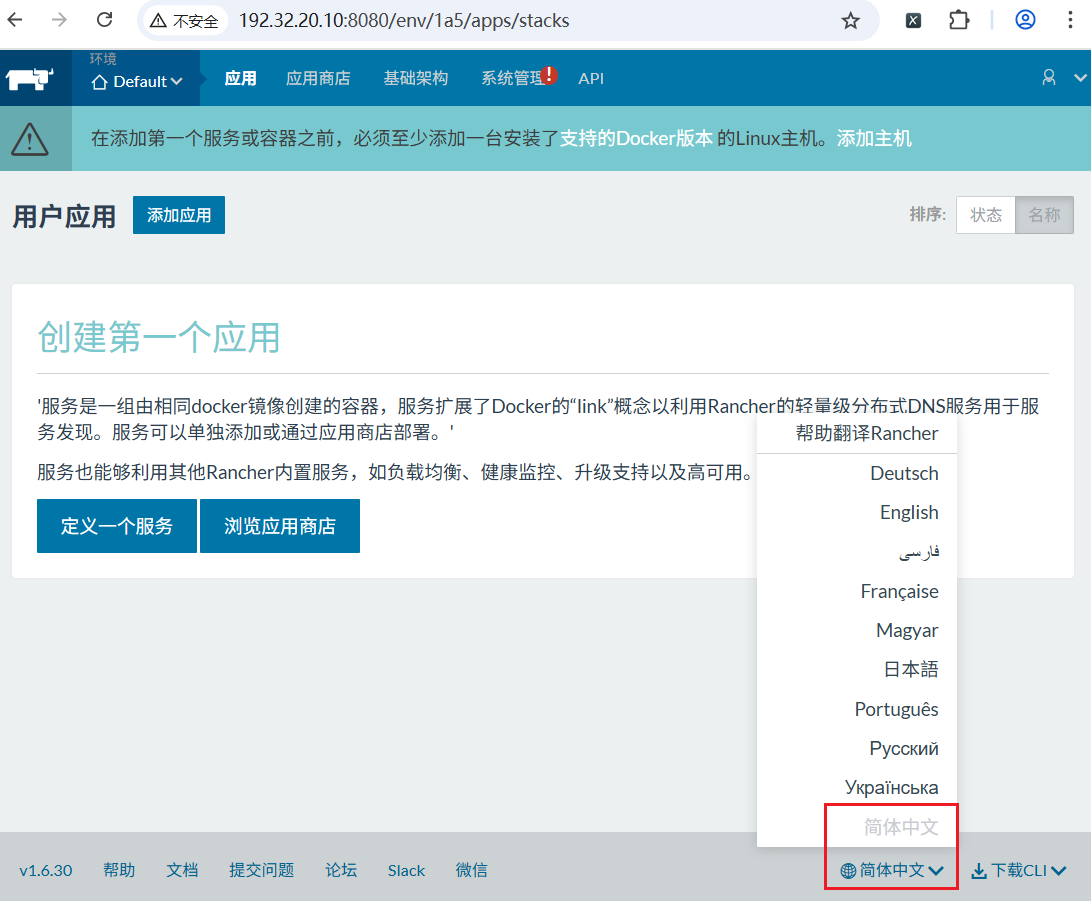The width and height of the screenshot is (1091, 901).
Task: Reload the page with refresh icon
Action: pos(104,20)
